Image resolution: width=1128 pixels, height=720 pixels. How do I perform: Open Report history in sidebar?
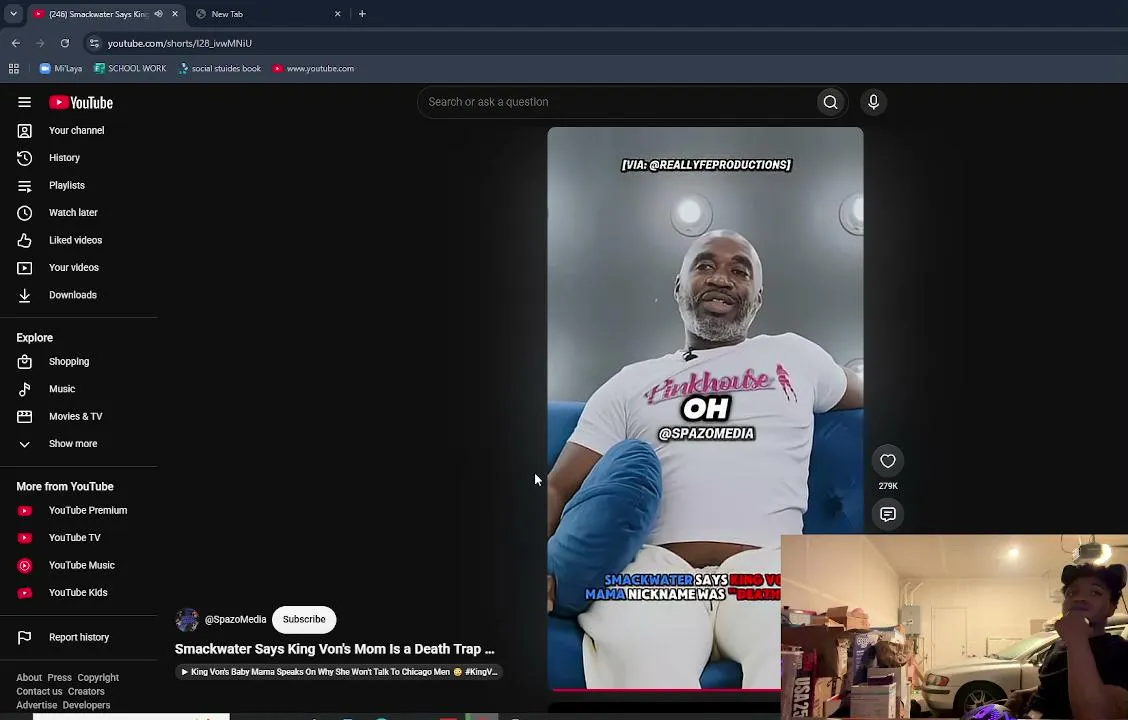[78, 637]
